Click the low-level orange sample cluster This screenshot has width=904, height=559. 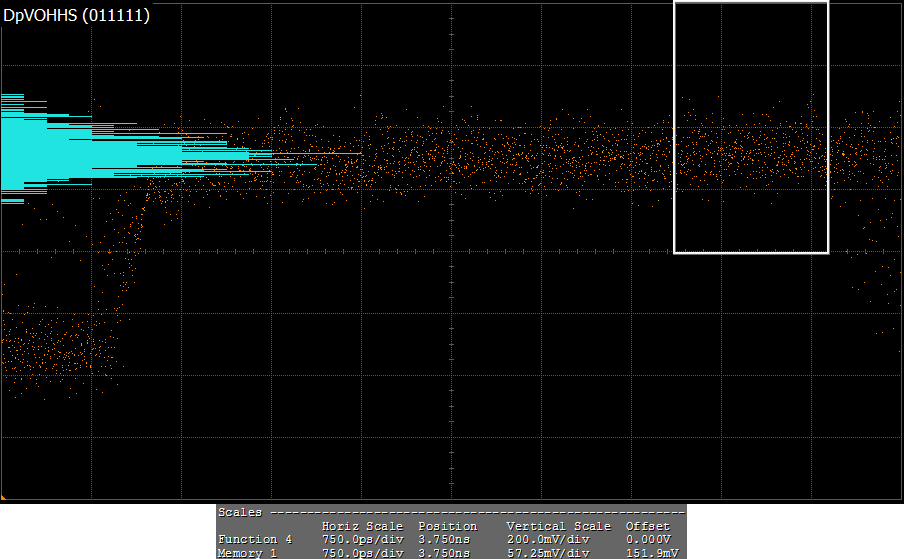click(55, 350)
